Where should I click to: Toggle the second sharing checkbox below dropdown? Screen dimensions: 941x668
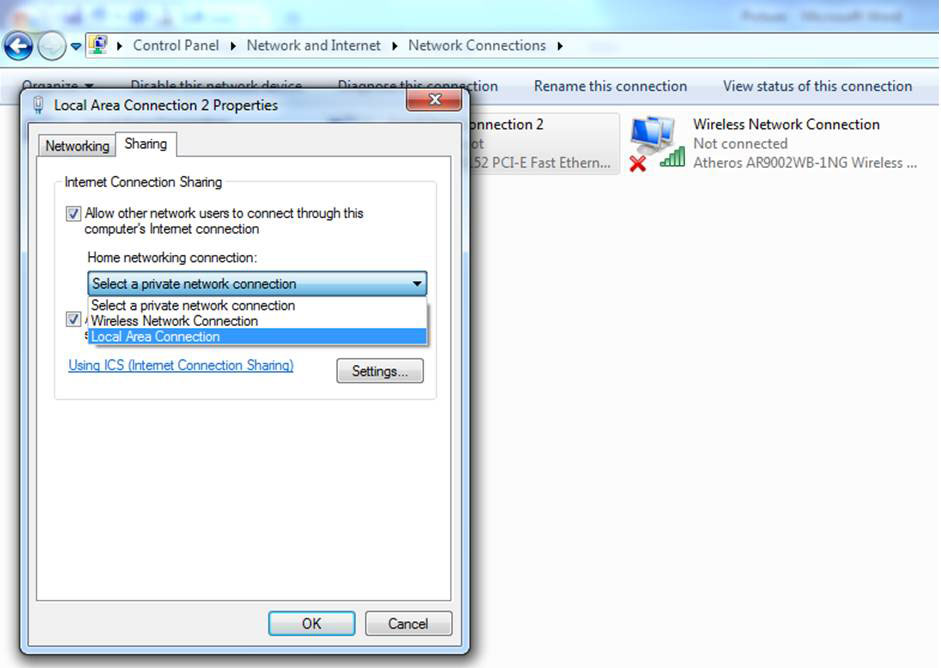click(x=73, y=319)
